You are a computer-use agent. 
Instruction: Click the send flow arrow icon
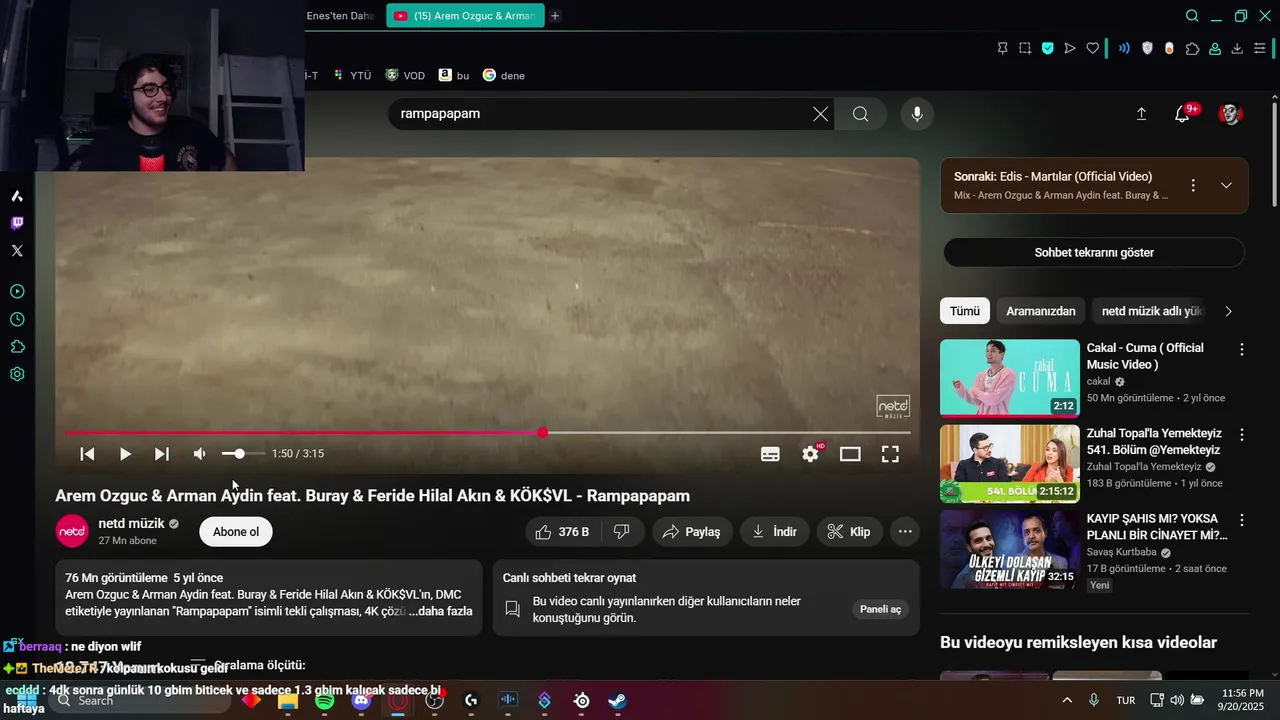(1070, 48)
